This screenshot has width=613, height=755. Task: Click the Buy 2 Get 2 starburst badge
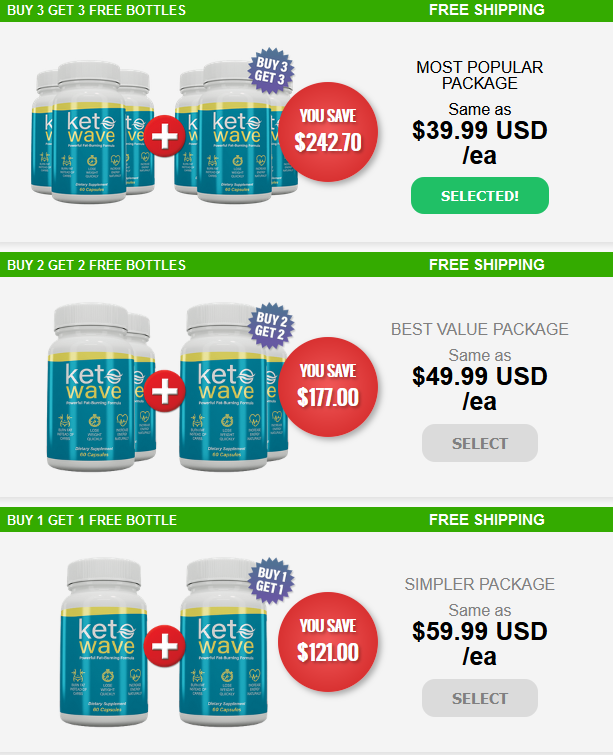[x=271, y=325]
